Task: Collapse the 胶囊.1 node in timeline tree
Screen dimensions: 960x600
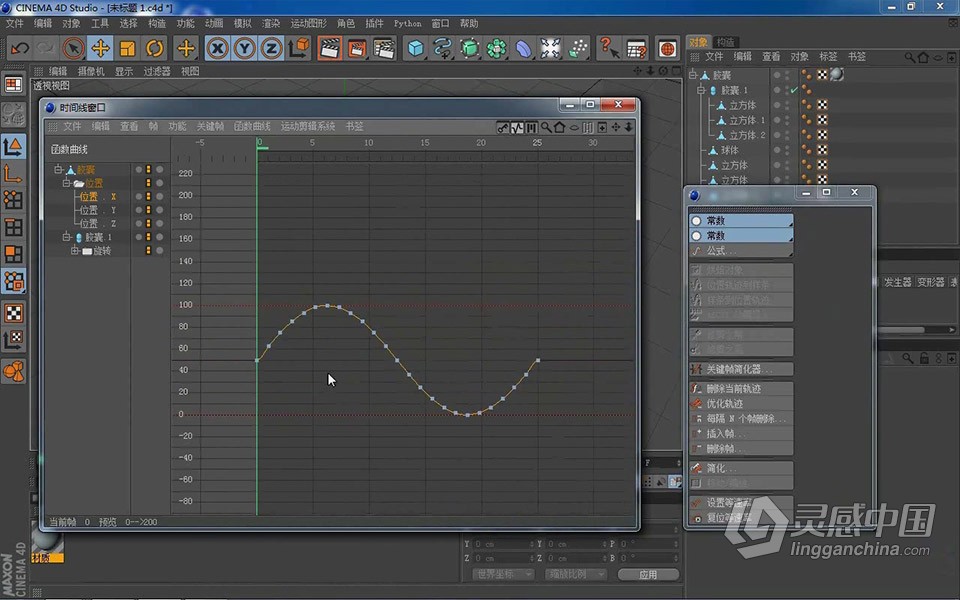Action: [x=66, y=236]
